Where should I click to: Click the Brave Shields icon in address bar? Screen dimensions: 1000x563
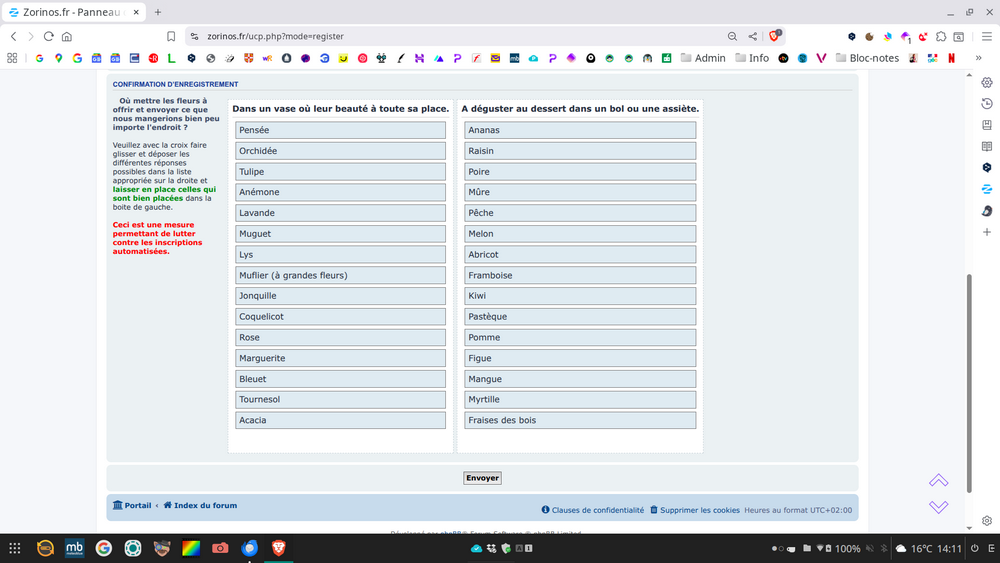775,36
